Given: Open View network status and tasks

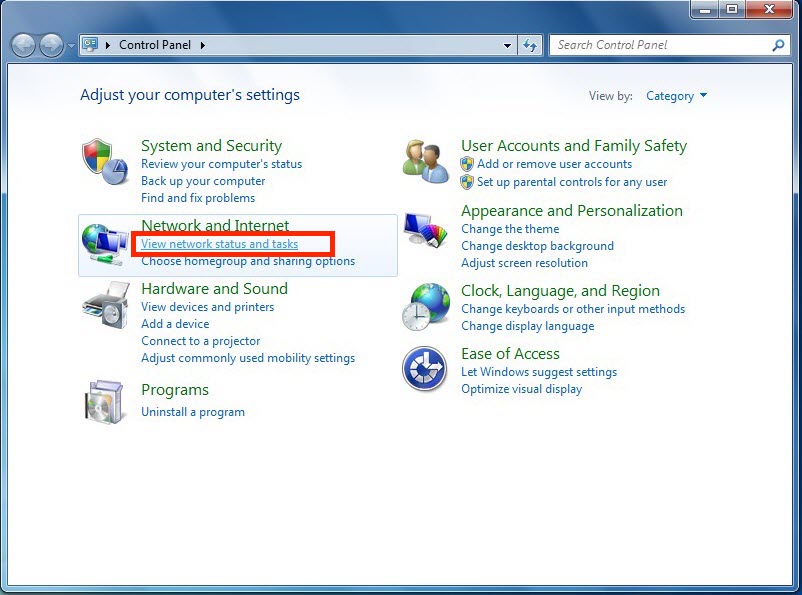Looking at the screenshot, I should pos(219,244).
